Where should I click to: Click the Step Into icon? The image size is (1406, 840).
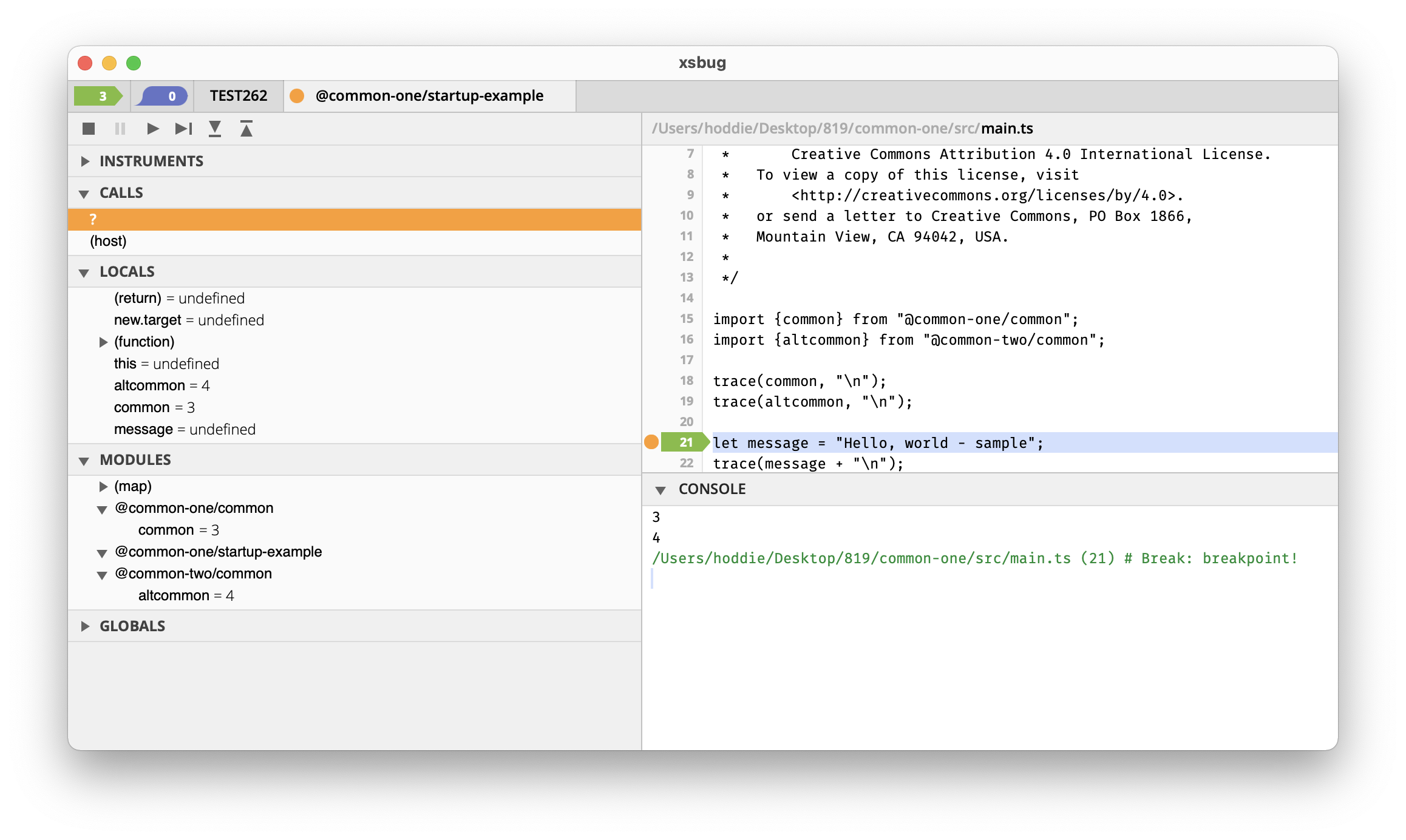click(x=215, y=128)
